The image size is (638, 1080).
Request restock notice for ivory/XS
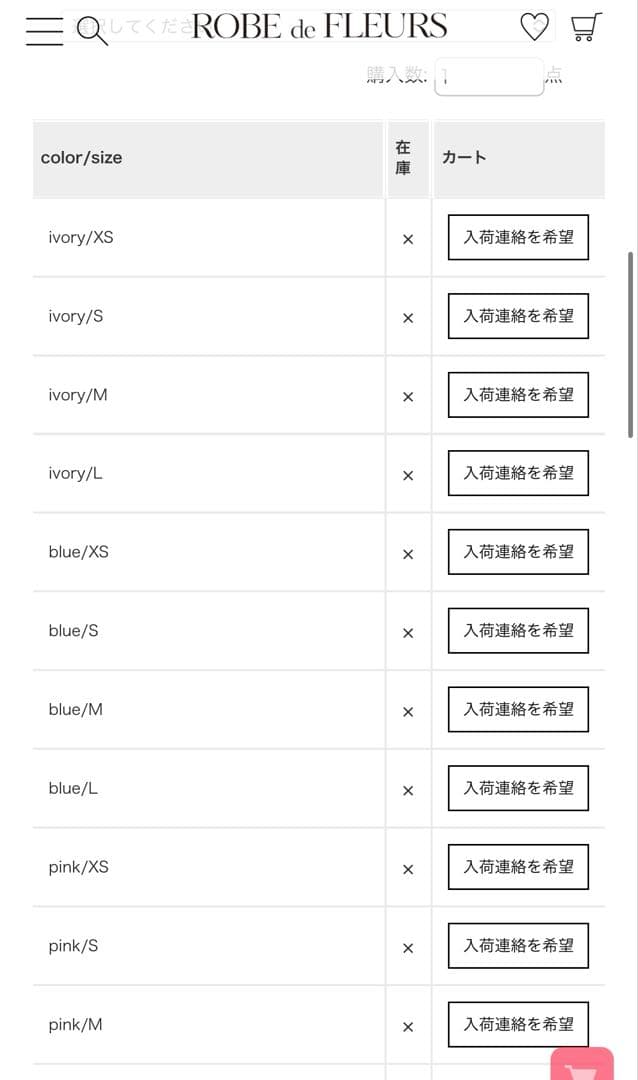(x=518, y=237)
